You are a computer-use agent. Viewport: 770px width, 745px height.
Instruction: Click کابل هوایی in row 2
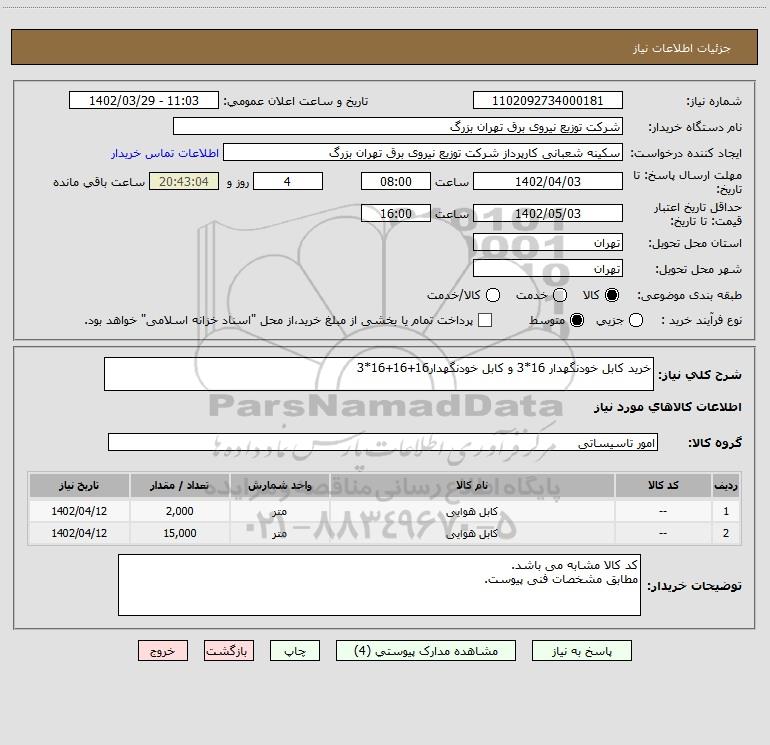coord(472,533)
